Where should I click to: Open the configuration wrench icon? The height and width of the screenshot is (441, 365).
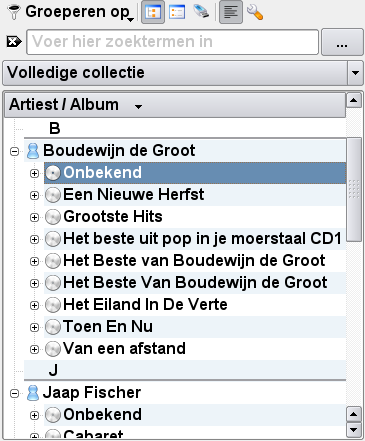coord(255,12)
